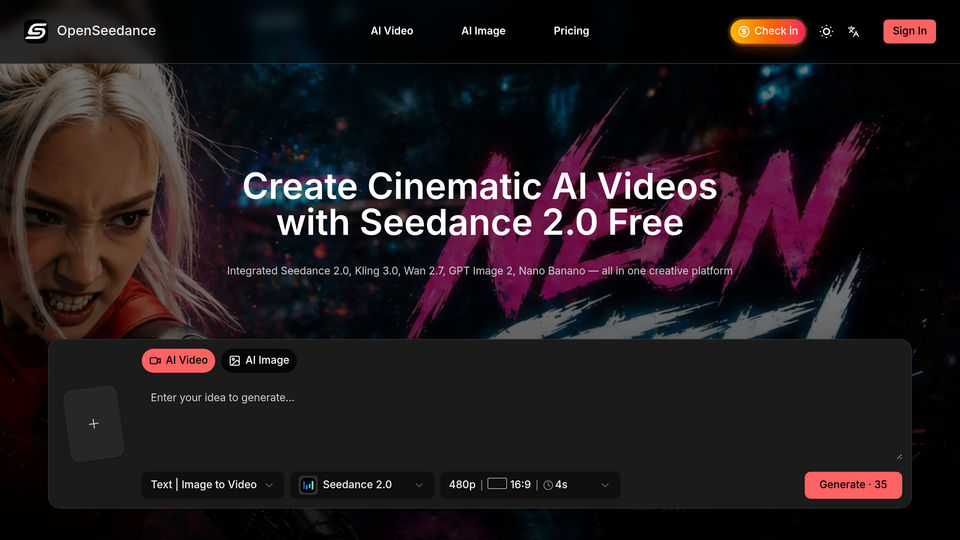Add a reference image with plus tile

tap(94, 424)
